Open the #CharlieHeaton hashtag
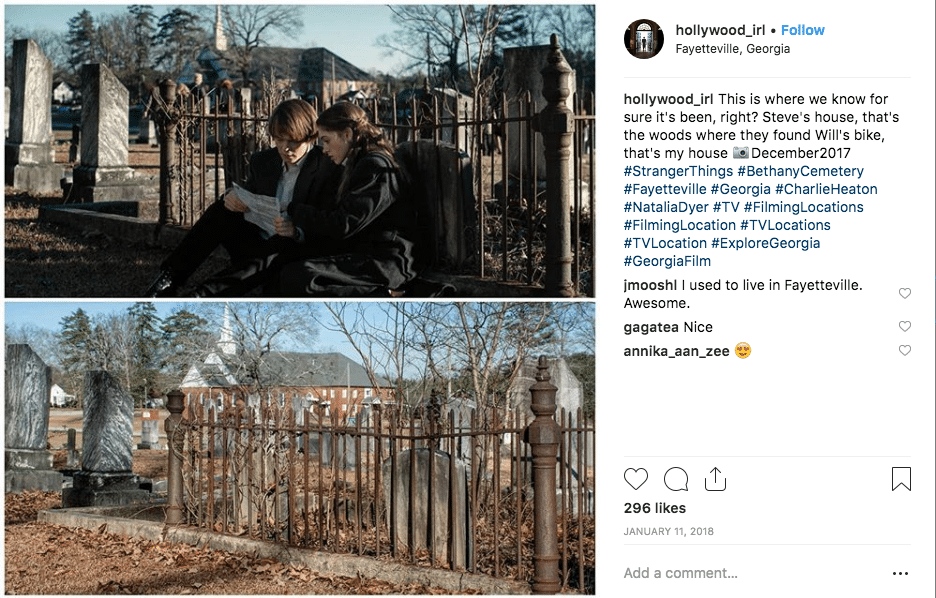 coord(826,189)
